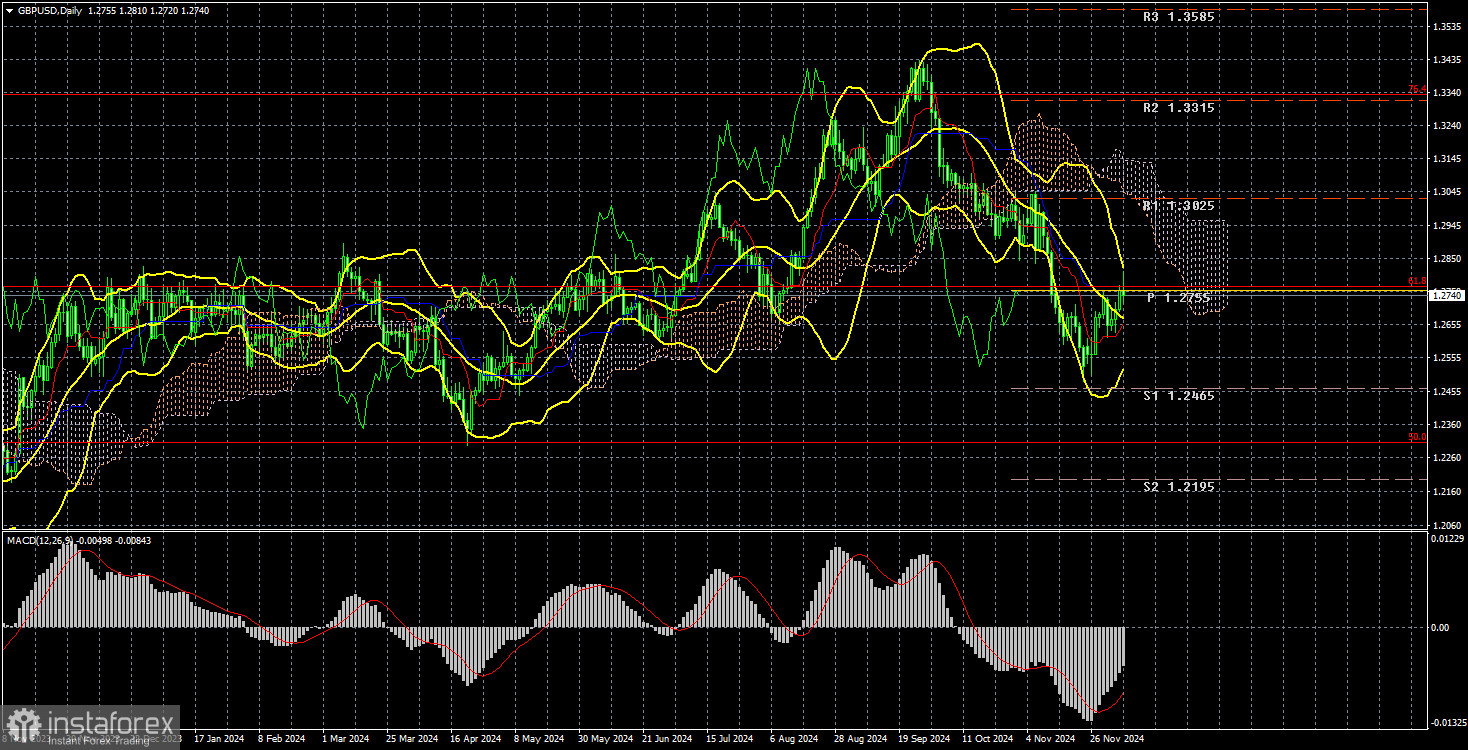Click the S2 1.2195 support label
Screen dimensions: 1468x750
tap(1180, 486)
